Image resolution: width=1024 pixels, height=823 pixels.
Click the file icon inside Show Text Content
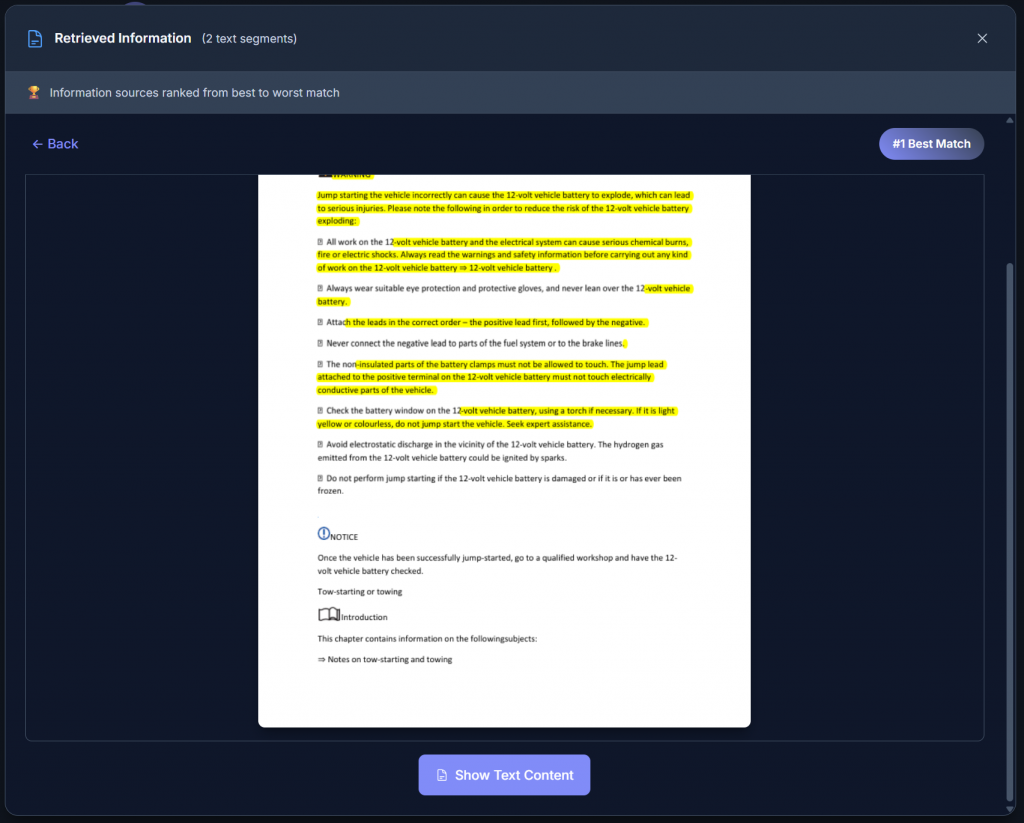[x=442, y=775]
